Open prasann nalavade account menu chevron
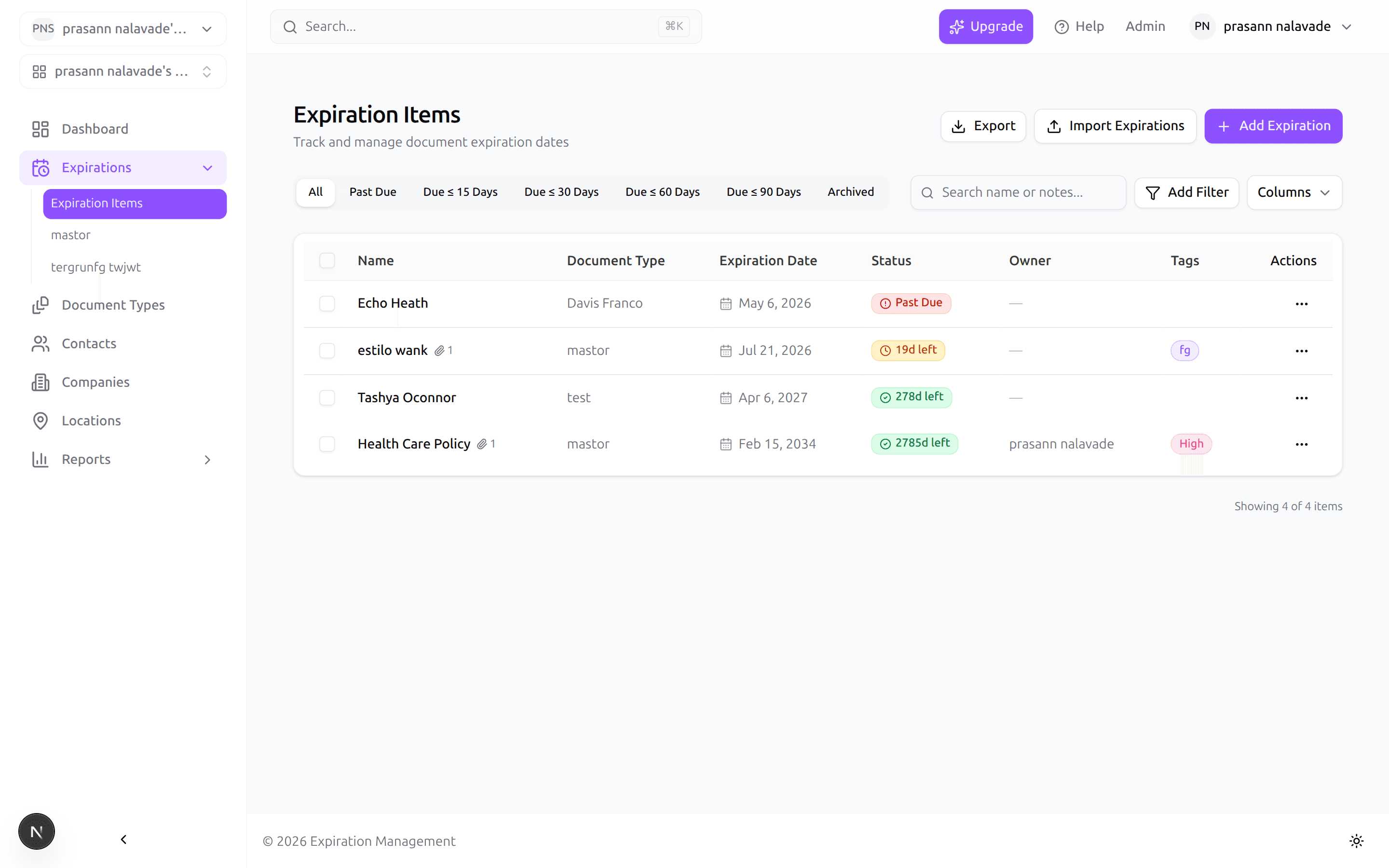Viewport: 1389px width, 868px height. (x=1347, y=27)
